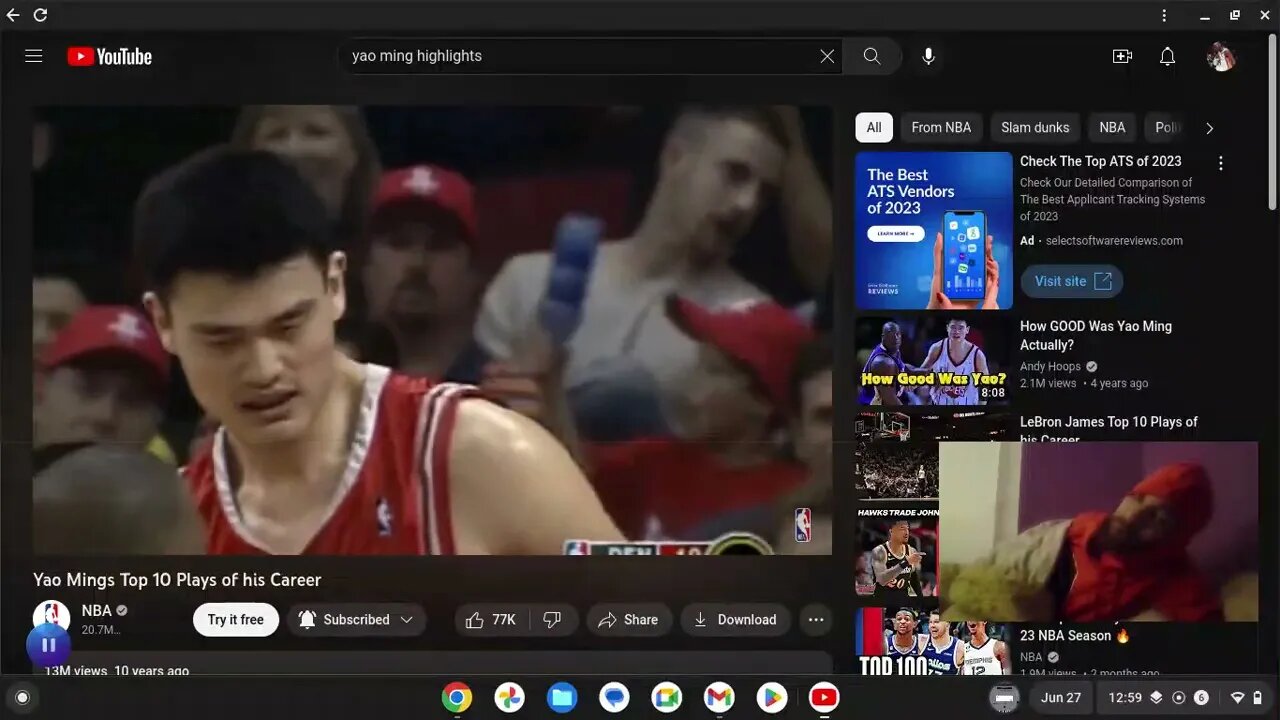Select the Slam dunks filter chip
Viewport: 1280px width, 720px height.
tap(1035, 127)
